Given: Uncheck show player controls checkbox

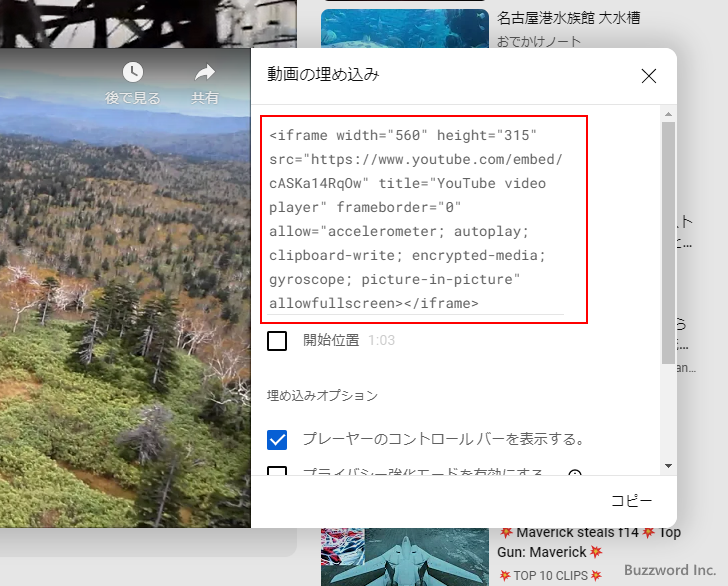Looking at the screenshot, I should (277, 440).
